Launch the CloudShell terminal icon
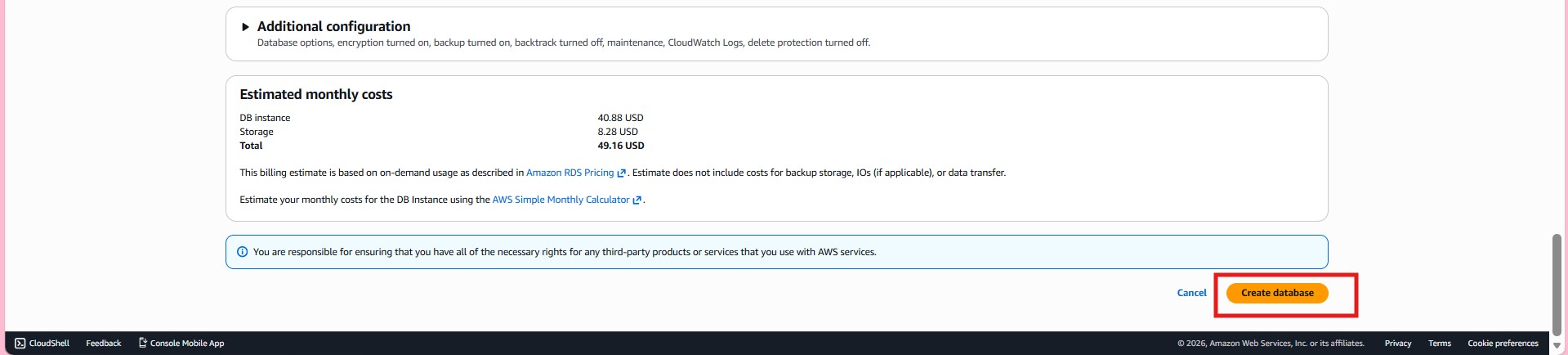This screenshot has height=355, width=1568. (x=20, y=344)
